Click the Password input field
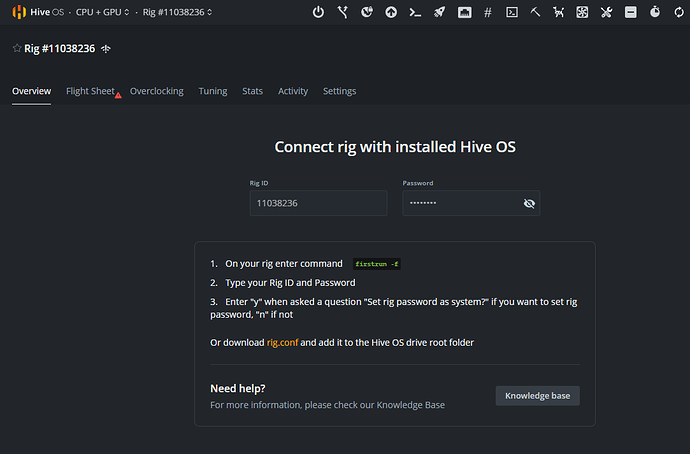 [x=471, y=203]
